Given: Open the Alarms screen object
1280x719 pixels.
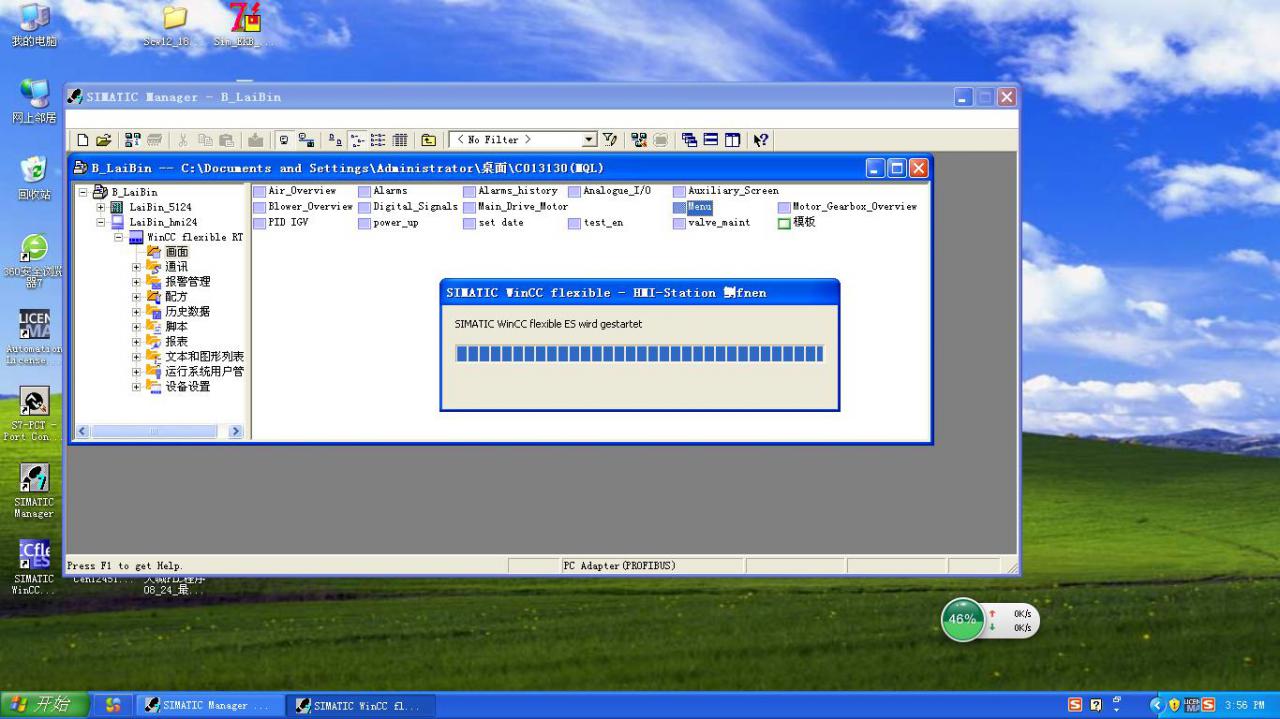Looking at the screenshot, I should click(389, 191).
